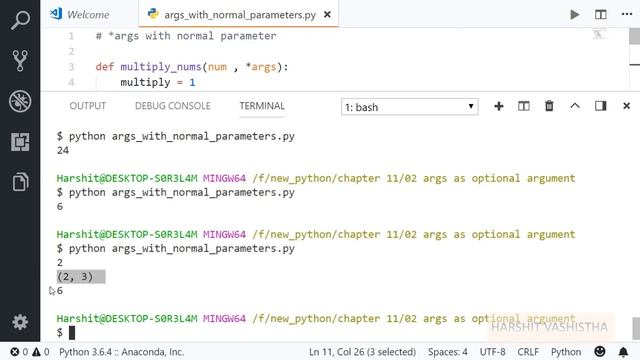
Task: Switch to the DEBUG CONSOLE tab
Action: (x=173, y=106)
